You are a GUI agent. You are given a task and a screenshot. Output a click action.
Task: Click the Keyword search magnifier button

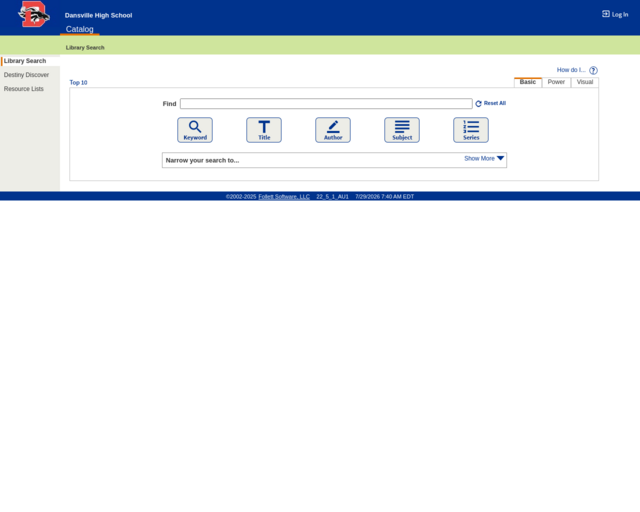pos(195,130)
